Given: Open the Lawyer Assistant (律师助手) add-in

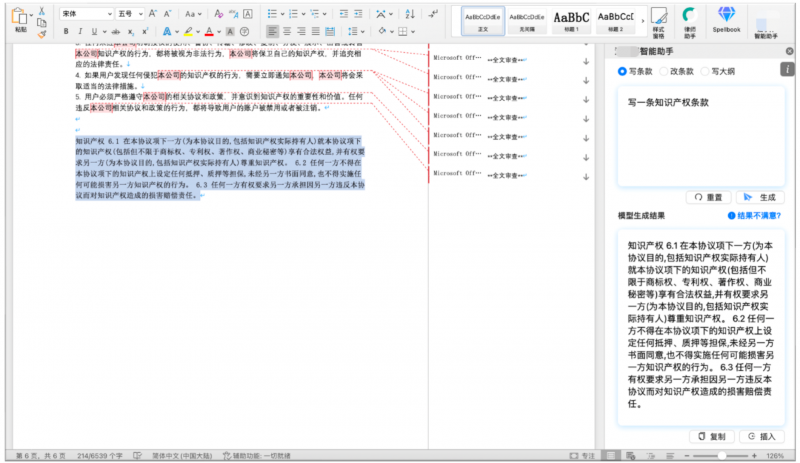Looking at the screenshot, I should (690, 23).
